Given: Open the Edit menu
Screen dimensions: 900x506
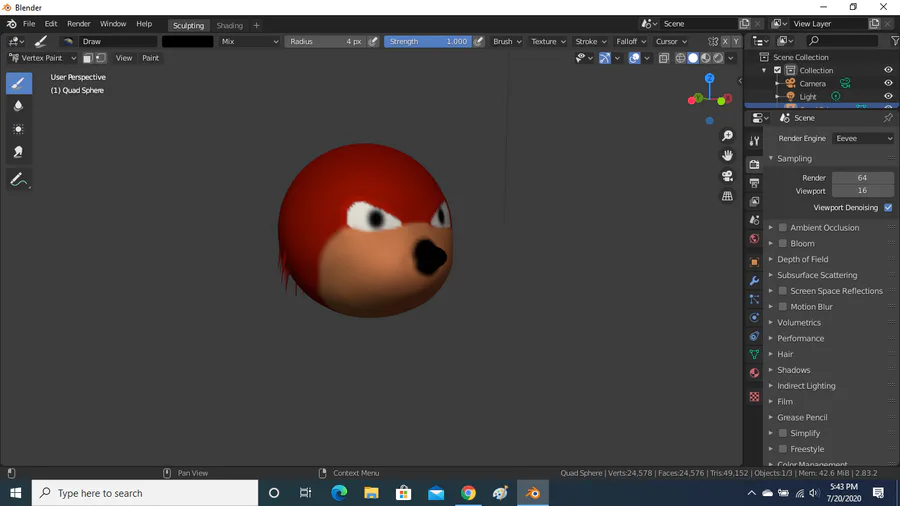Looking at the screenshot, I should pyautogui.click(x=51, y=24).
